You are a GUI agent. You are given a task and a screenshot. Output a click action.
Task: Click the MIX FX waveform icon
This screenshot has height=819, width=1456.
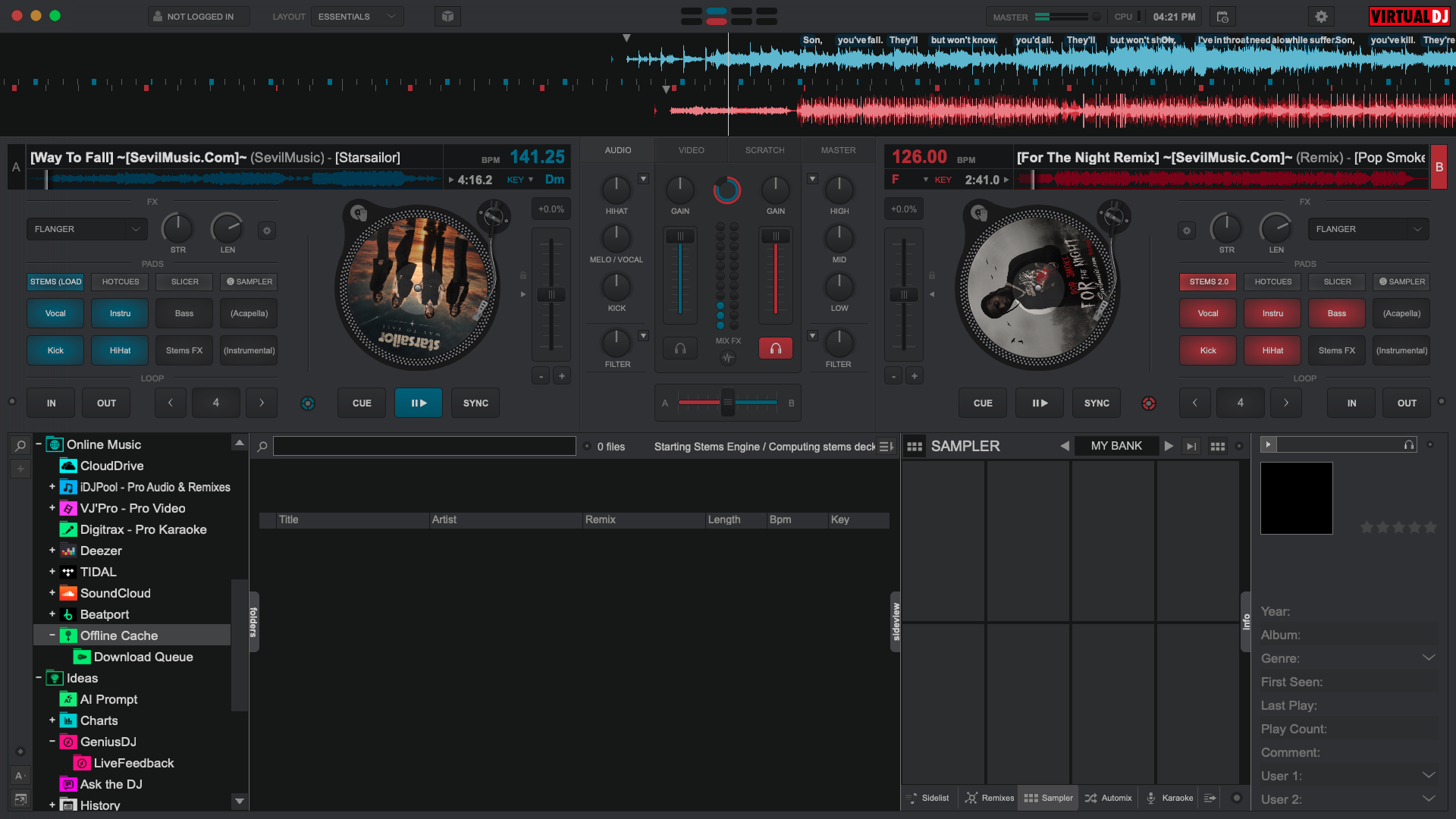[x=728, y=358]
